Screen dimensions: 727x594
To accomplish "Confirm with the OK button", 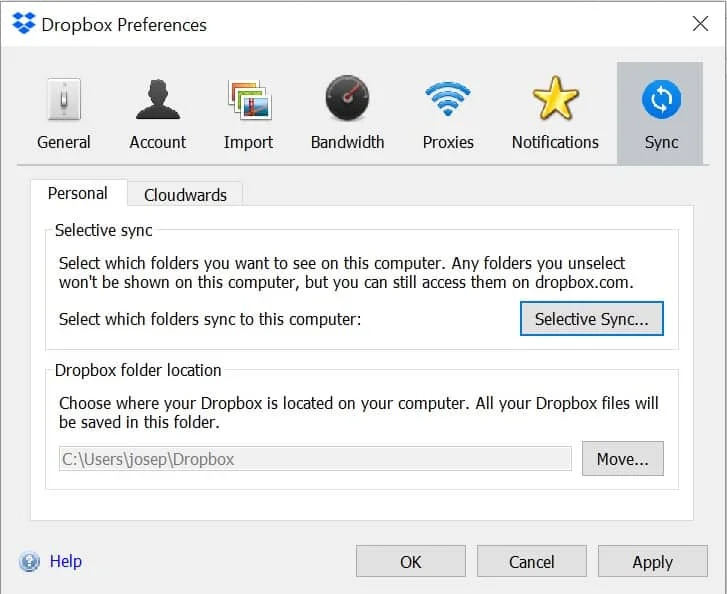I will tap(411, 562).
